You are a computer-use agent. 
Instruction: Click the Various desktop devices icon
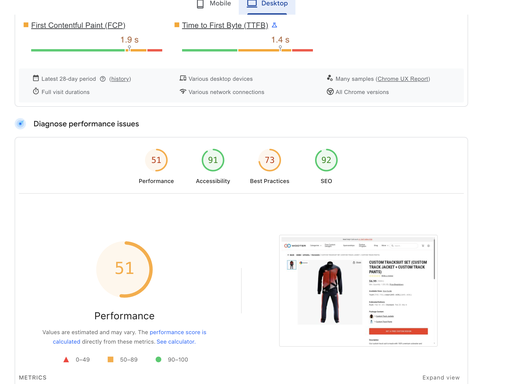[183, 78]
